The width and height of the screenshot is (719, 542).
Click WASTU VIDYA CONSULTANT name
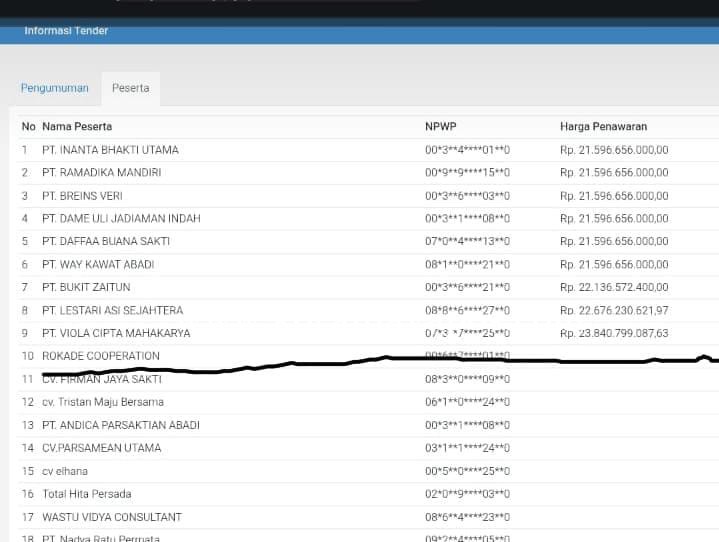click(x=112, y=517)
